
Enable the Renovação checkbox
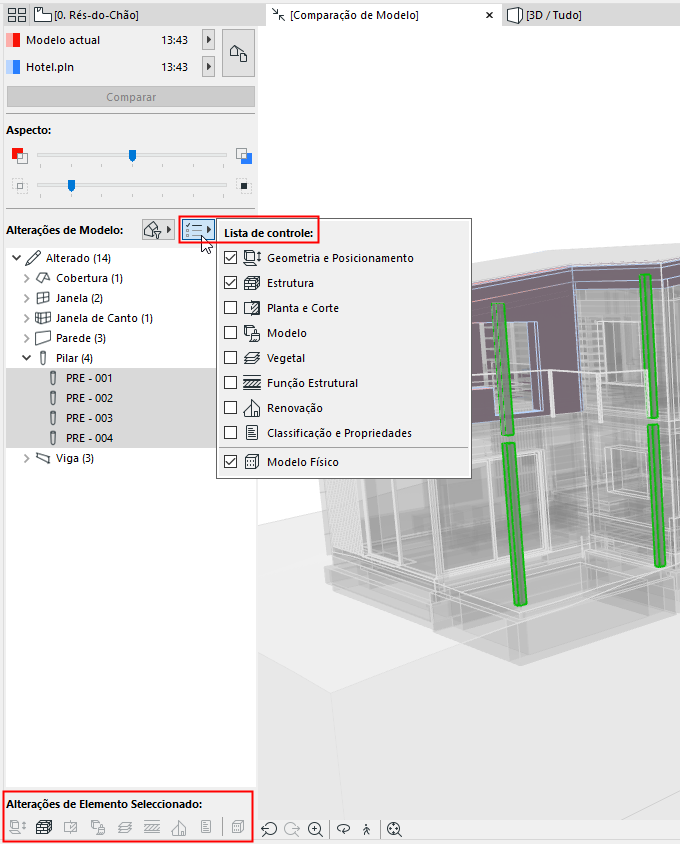230,407
